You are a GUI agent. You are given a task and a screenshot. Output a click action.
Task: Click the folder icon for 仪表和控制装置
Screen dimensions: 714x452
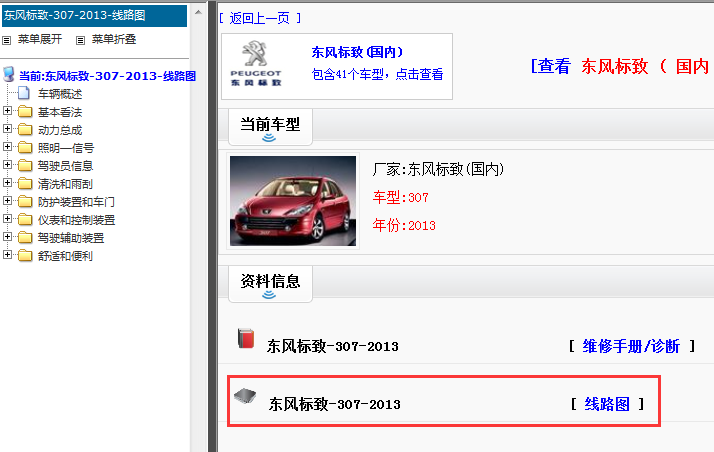pyautogui.click(x=25, y=220)
